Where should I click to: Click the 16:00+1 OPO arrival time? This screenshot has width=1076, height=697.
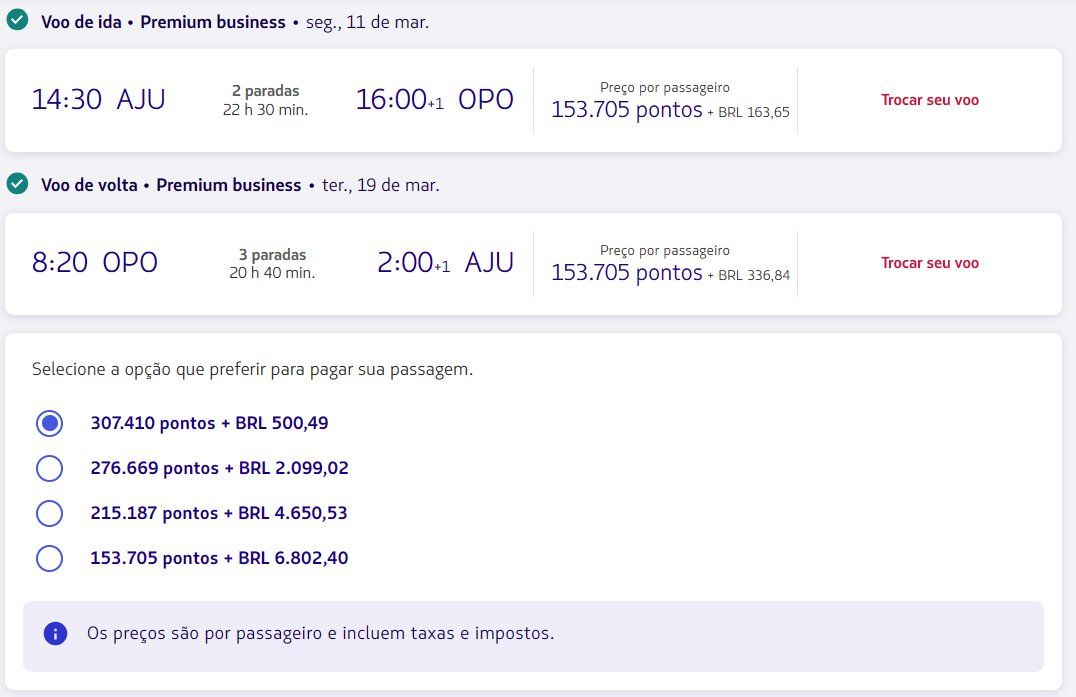[434, 99]
